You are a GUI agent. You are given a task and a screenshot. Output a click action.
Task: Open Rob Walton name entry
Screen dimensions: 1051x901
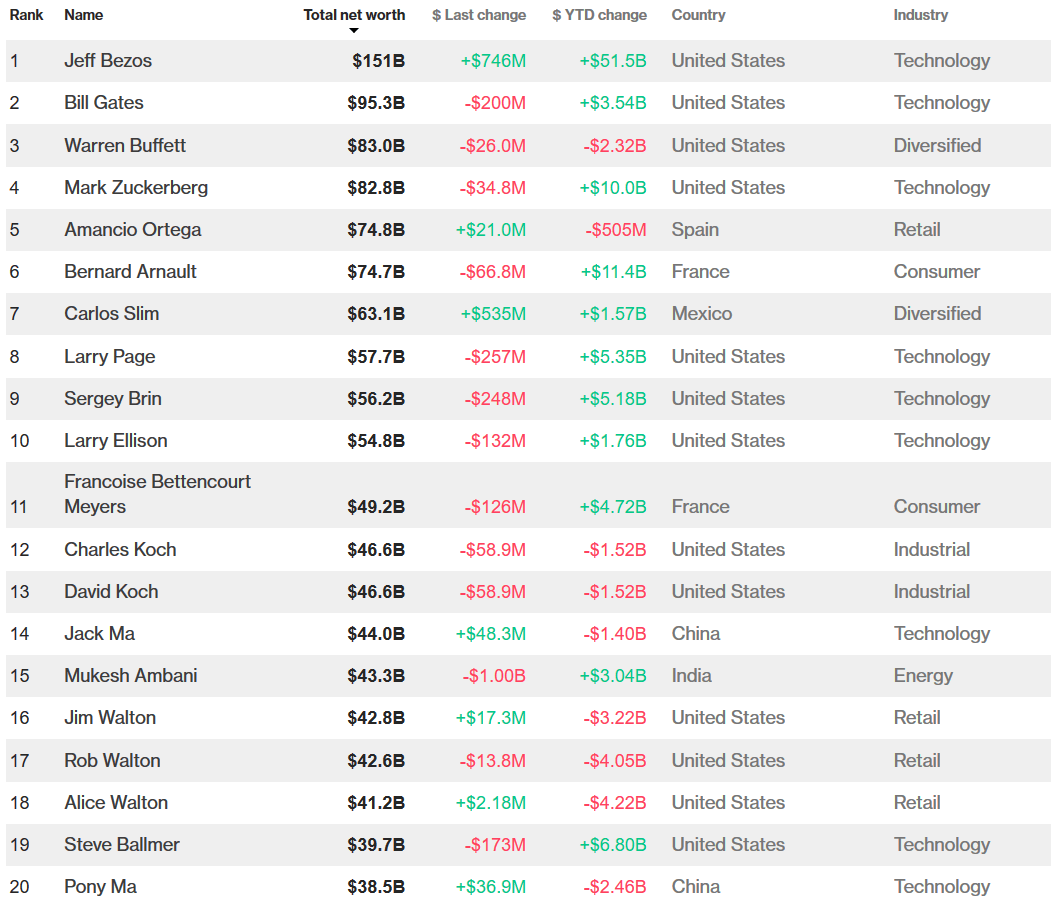click(x=112, y=761)
